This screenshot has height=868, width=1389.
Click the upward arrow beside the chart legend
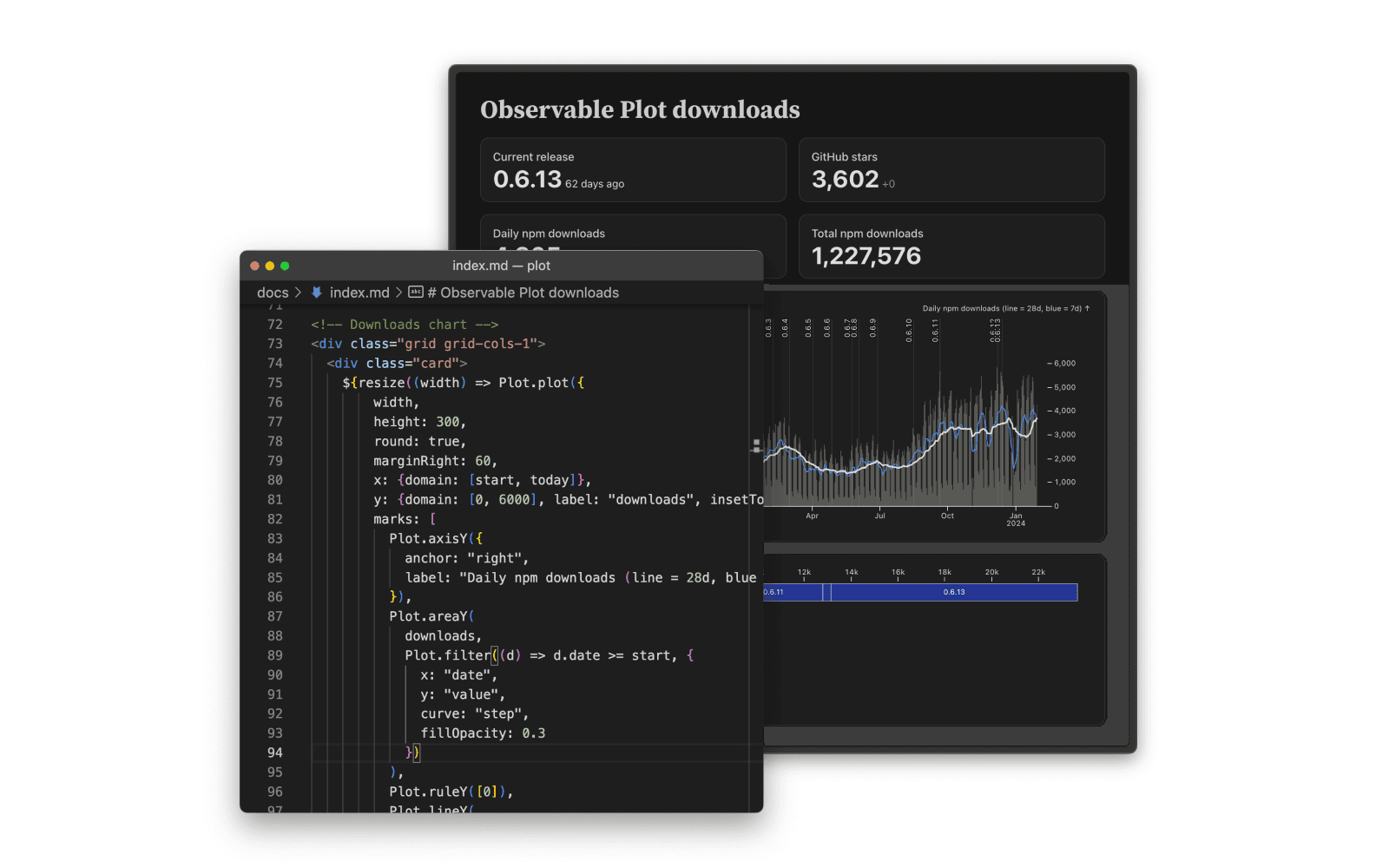click(1088, 307)
